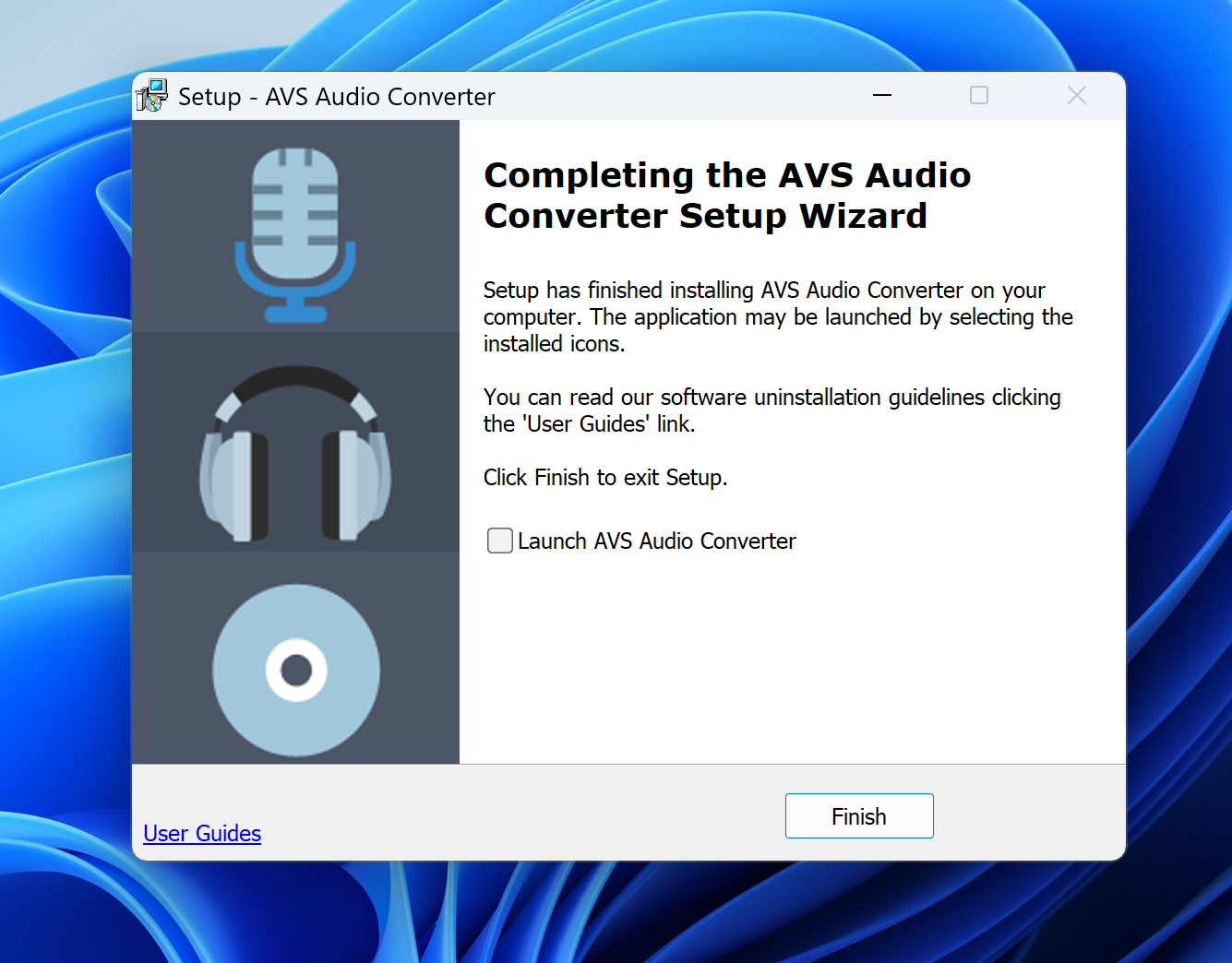The height and width of the screenshot is (963, 1232).
Task: Click the 'Setup - AVS Audio Converter' window title
Action: coord(336,97)
